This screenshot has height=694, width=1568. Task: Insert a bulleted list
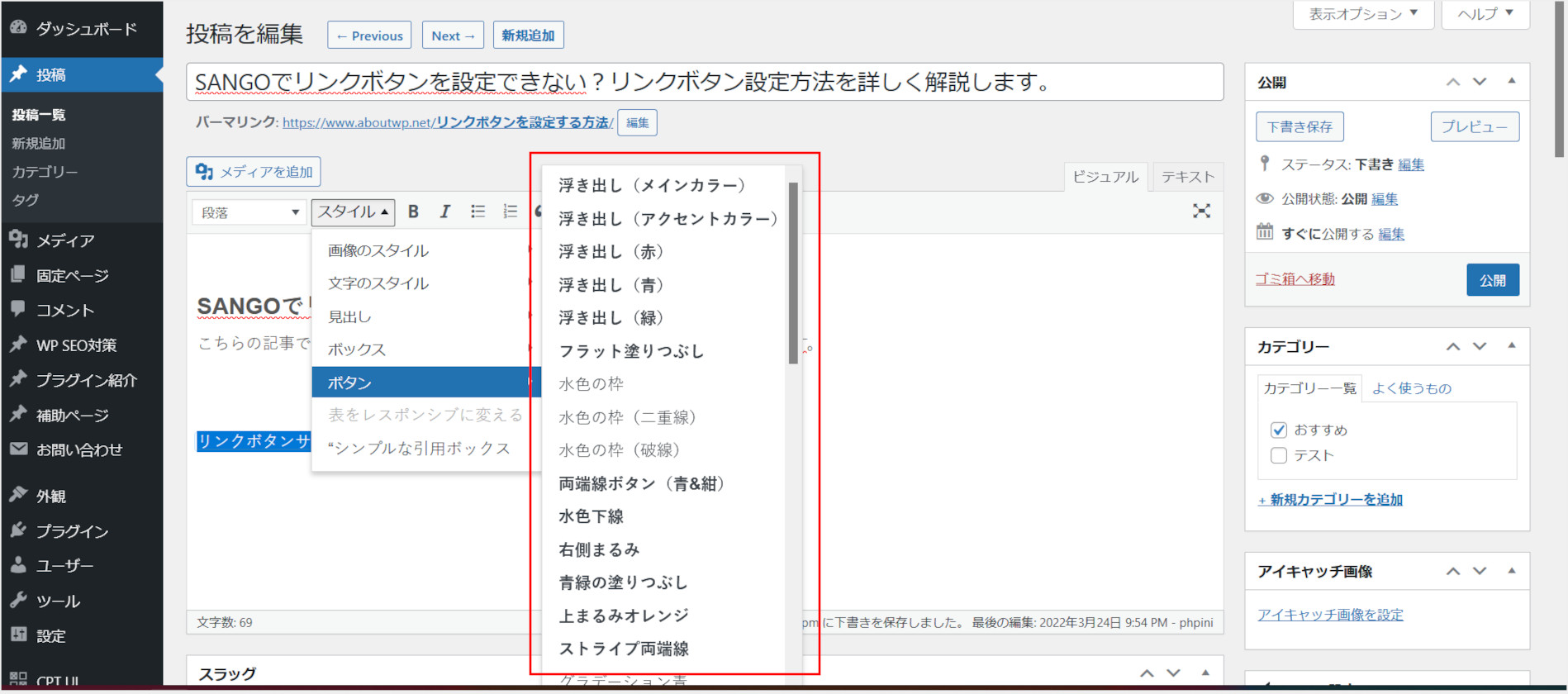tap(478, 212)
